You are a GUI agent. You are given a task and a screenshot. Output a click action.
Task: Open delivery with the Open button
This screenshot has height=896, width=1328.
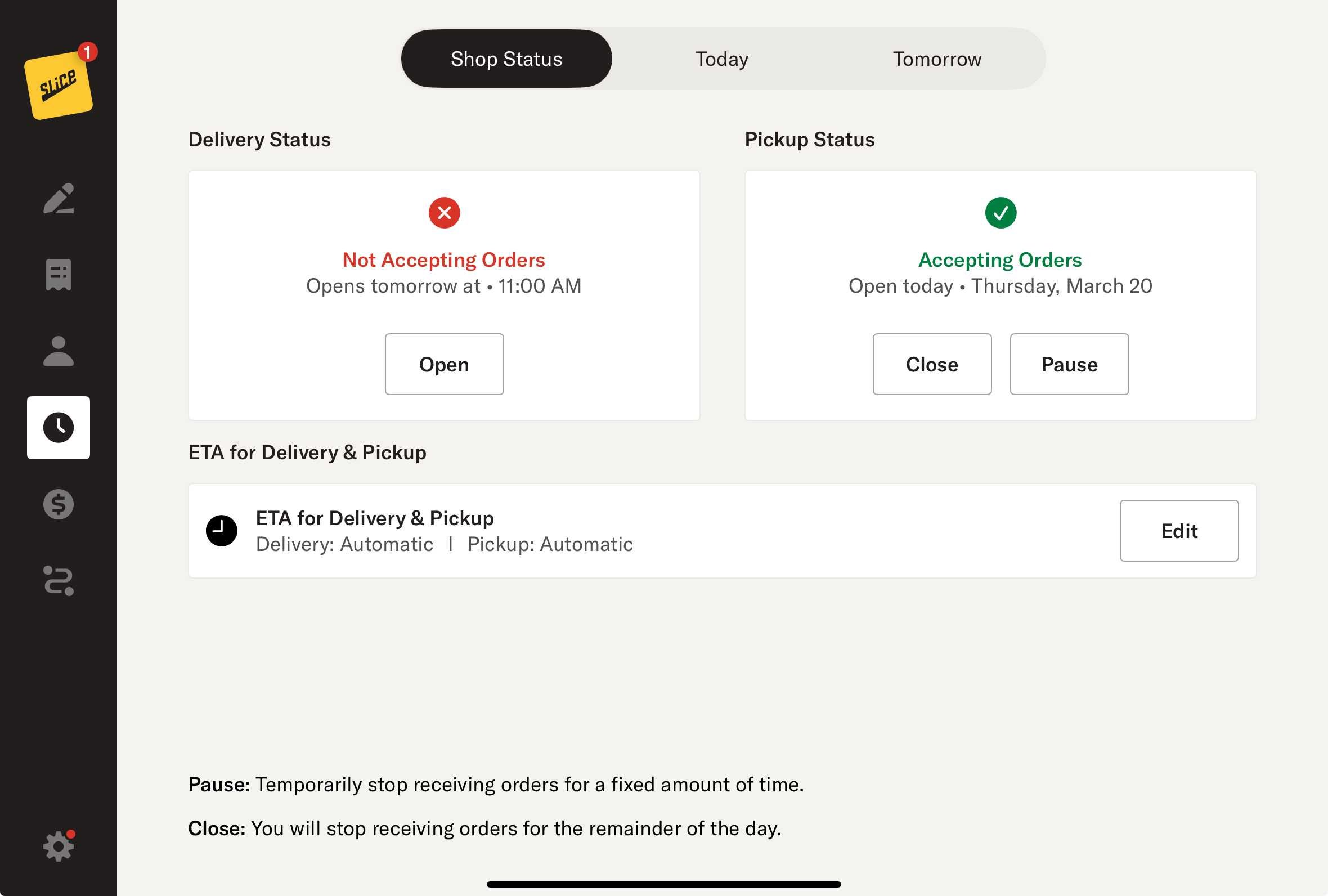pyautogui.click(x=445, y=364)
